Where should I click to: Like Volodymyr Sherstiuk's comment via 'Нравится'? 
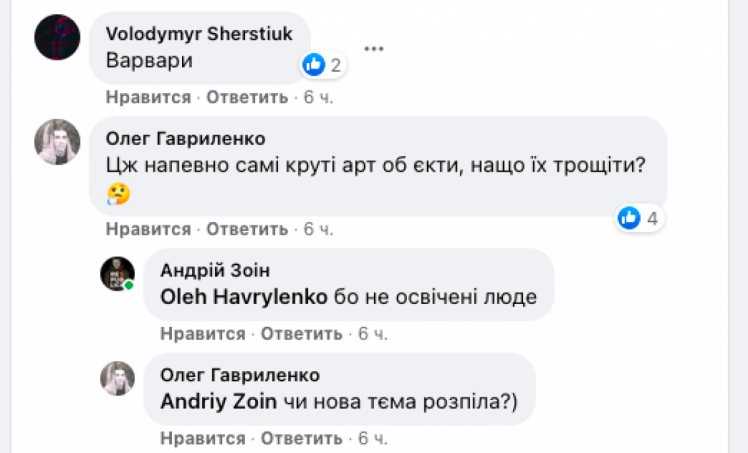pyautogui.click(x=148, y=98)
